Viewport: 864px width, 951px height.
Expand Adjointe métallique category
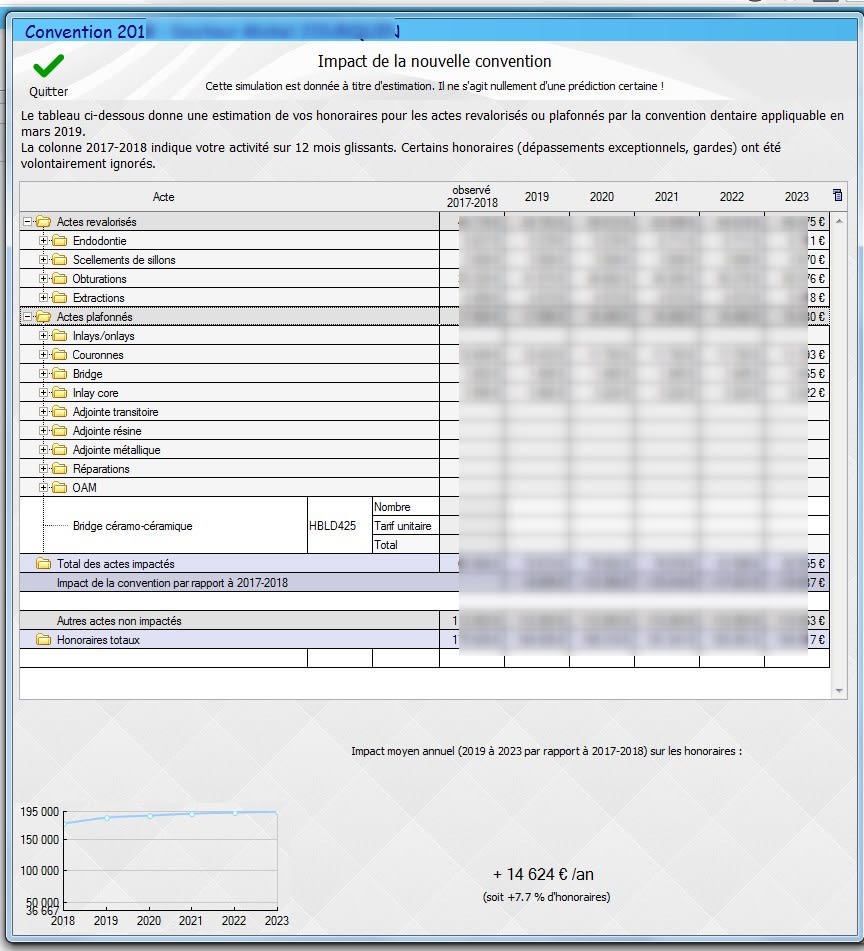click(43, 449)
